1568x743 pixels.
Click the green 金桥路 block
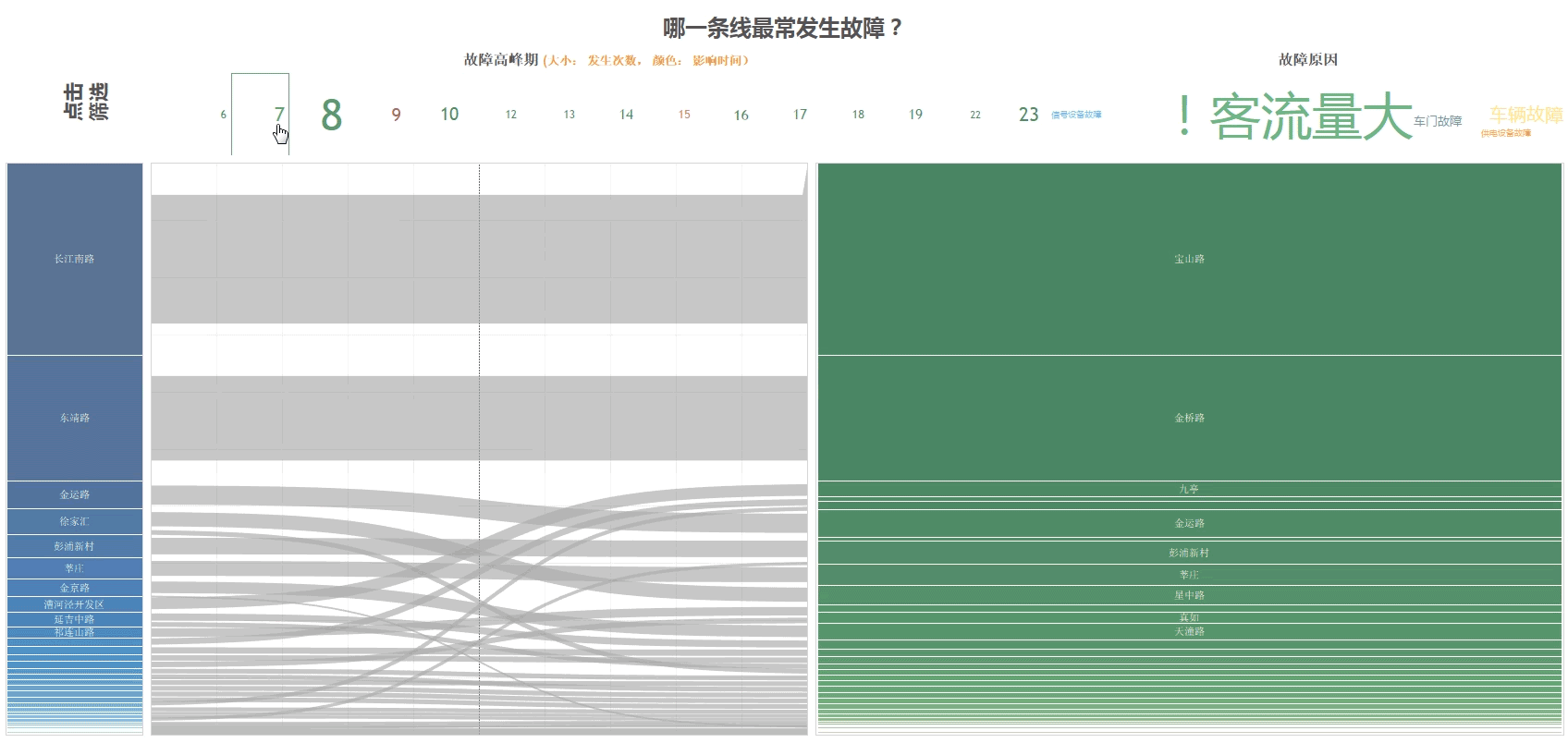point(1189,418)
